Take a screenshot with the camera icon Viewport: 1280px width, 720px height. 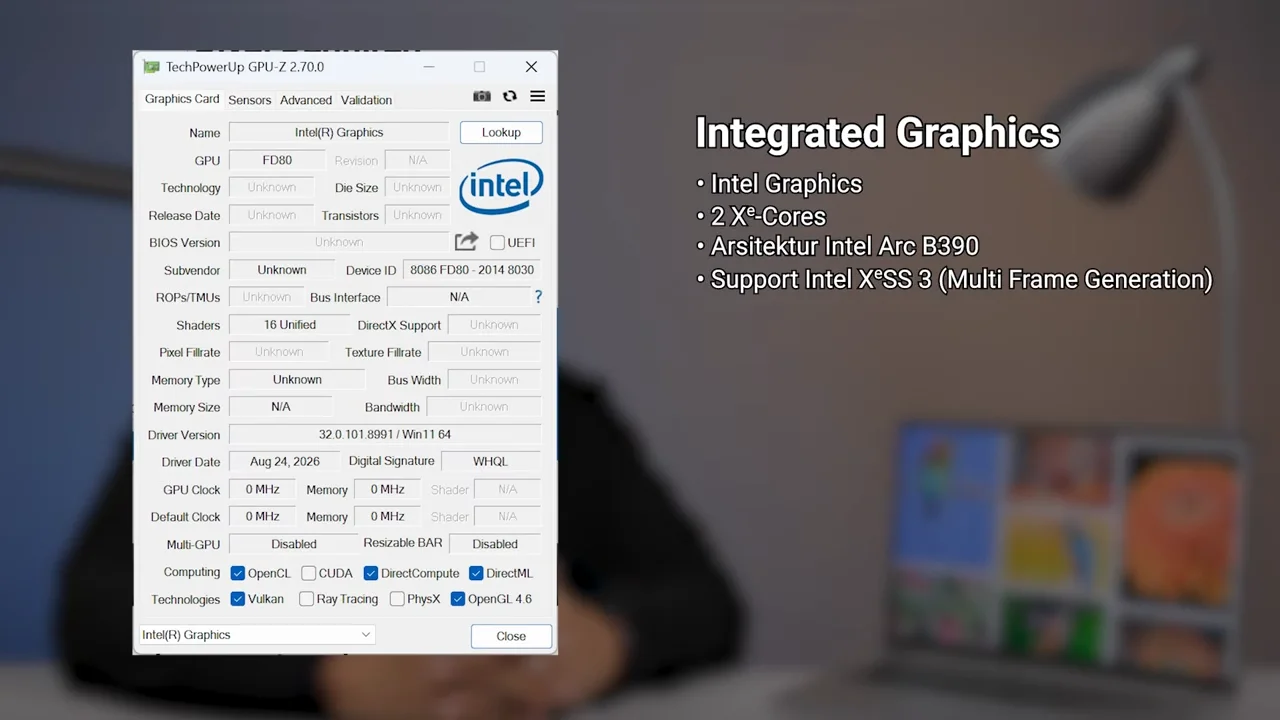coord(482,96)
